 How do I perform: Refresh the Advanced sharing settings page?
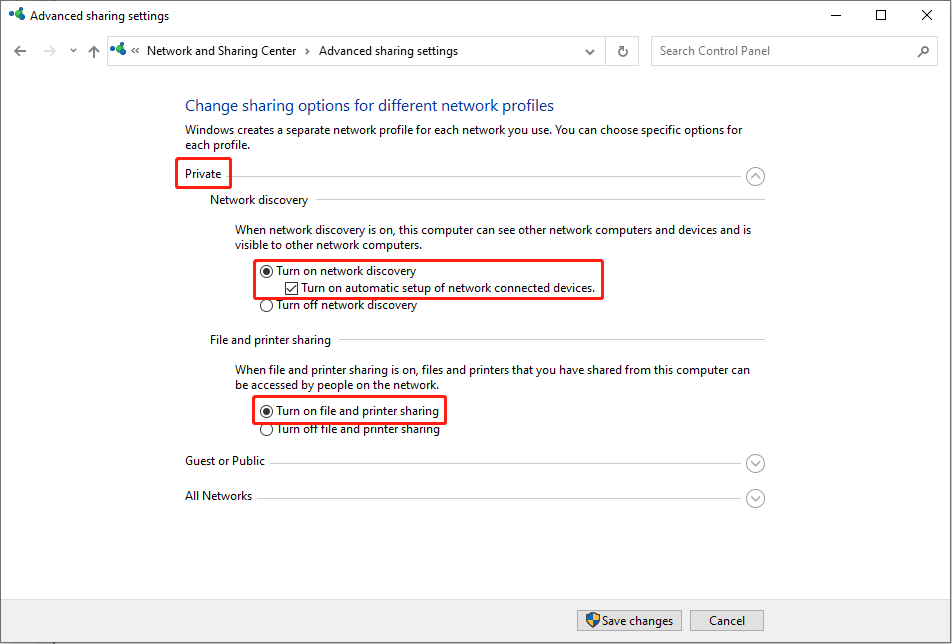pyautogui.click(x=623, y=51)
